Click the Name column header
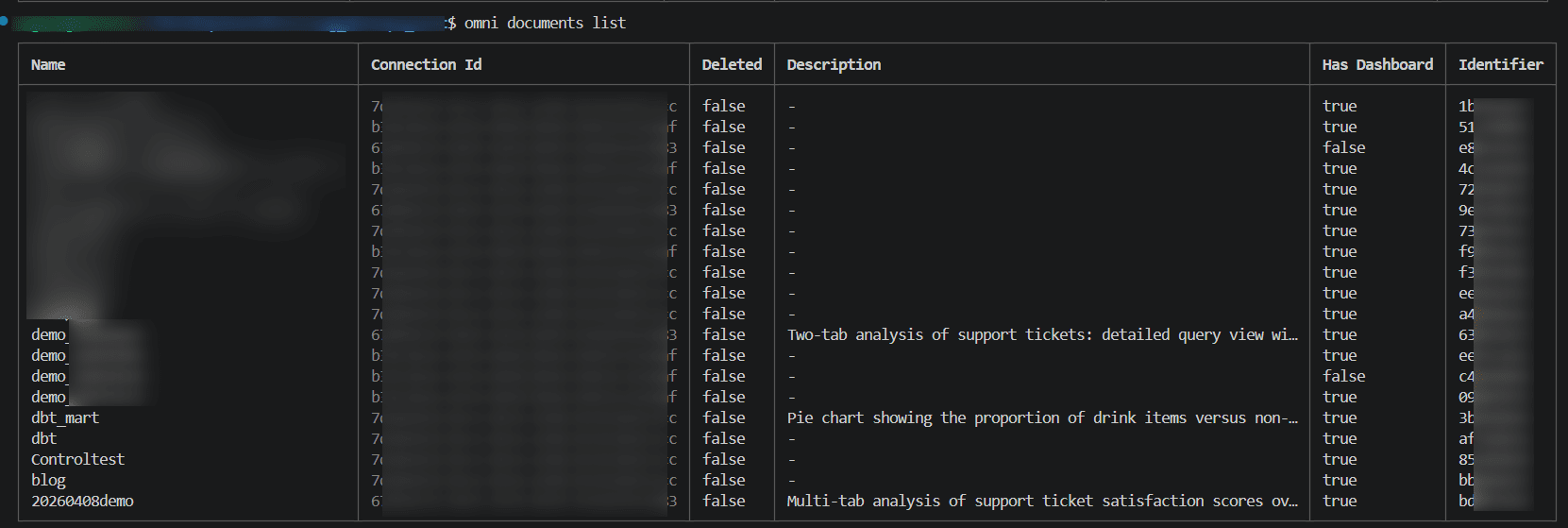 point(48,64)
